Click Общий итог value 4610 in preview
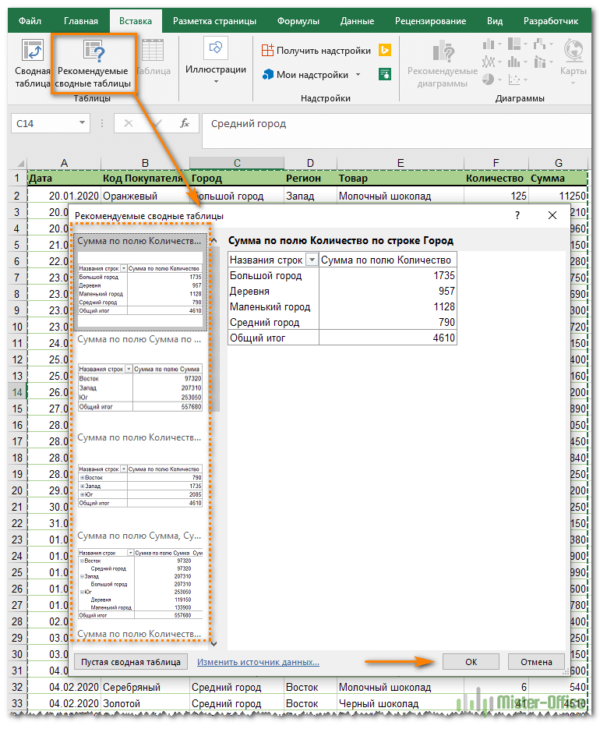 tap(444, 338)
